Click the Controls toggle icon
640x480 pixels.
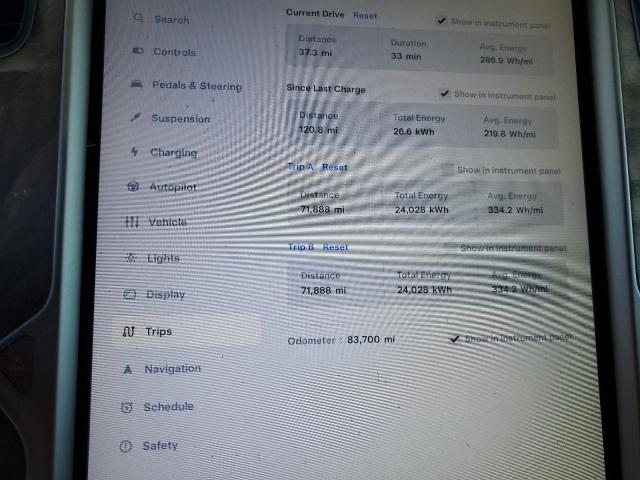[138, 51]
